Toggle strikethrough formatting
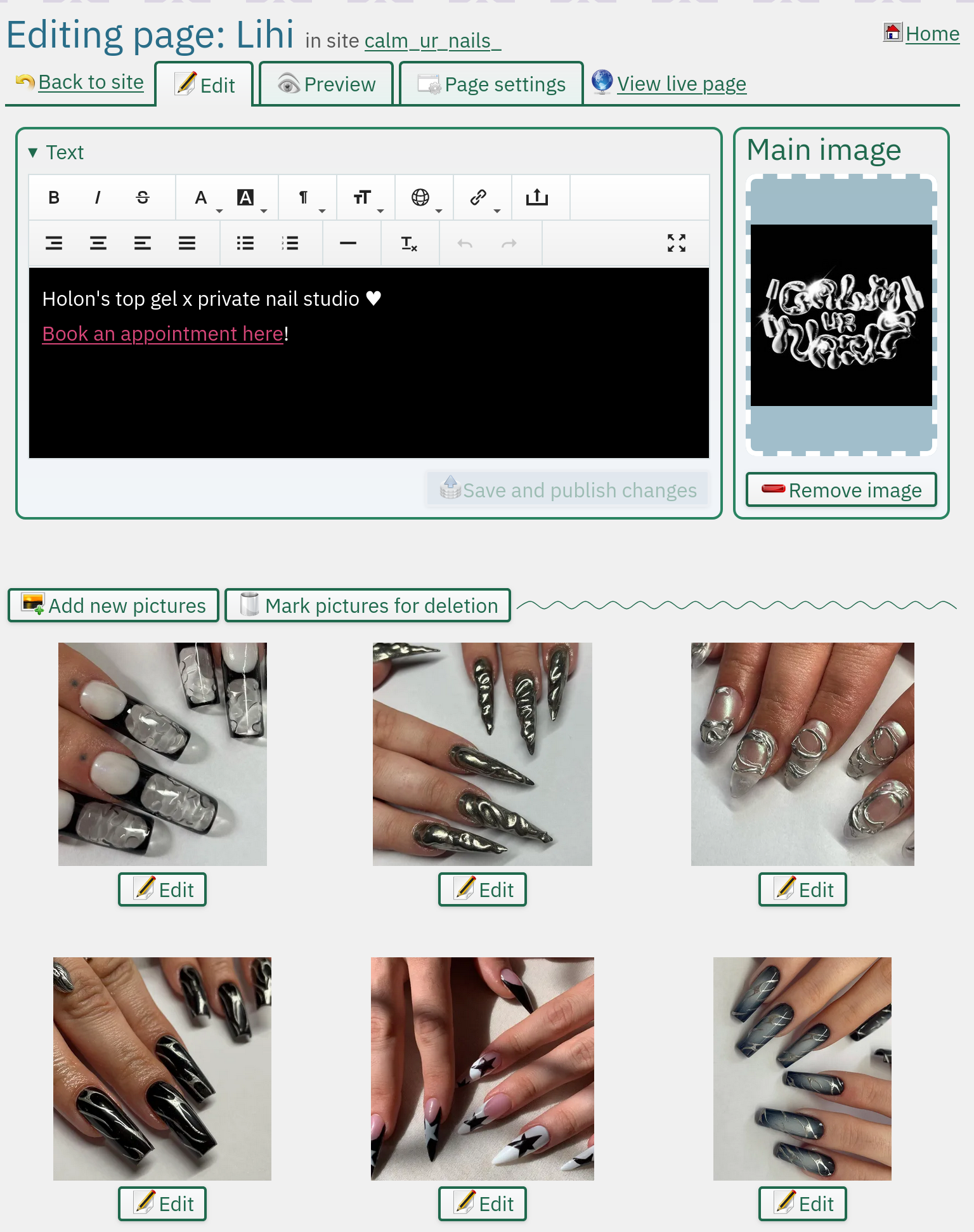Image resolution: width=974 pixels, height=1232 pixels. [x=143, y=198]
